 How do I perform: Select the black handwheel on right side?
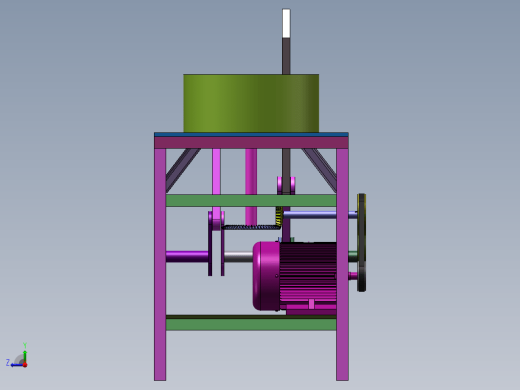coord(362,243)
